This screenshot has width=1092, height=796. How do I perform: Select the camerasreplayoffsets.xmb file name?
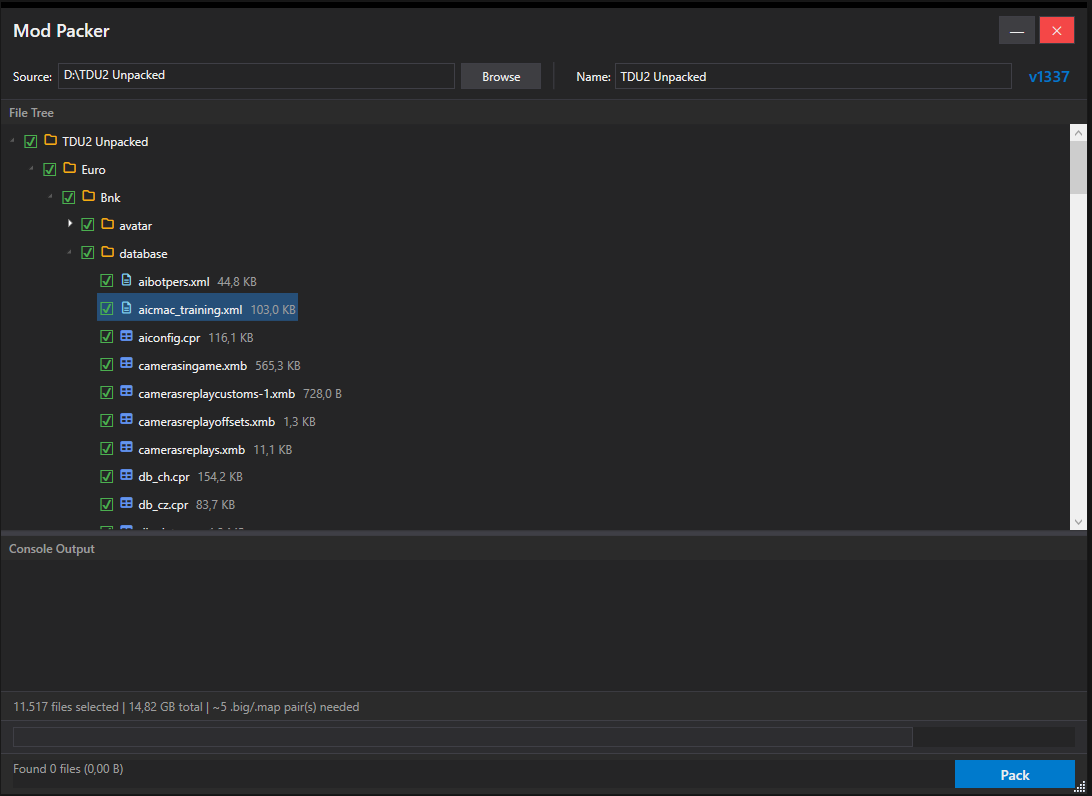tap(206, 421)
